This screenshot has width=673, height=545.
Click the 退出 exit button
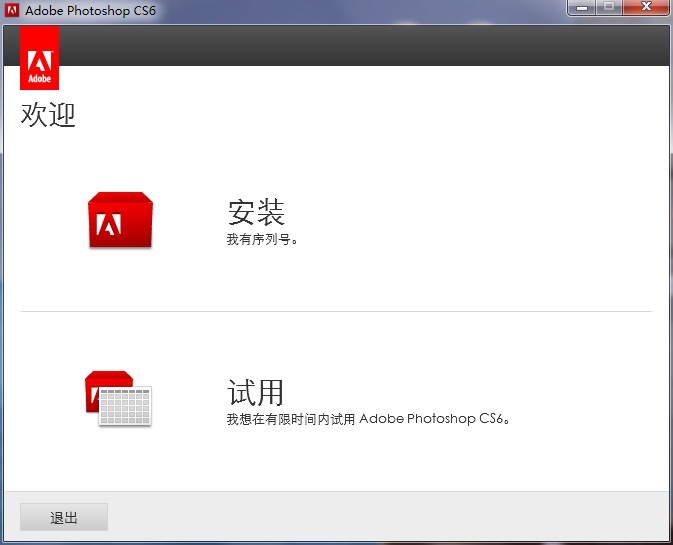pos(64,517)
